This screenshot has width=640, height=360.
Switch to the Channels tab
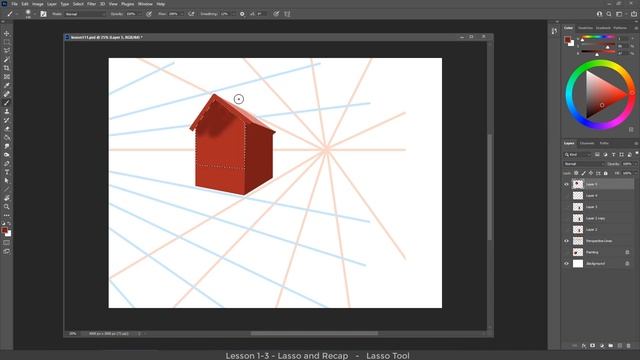pos(587,143)
